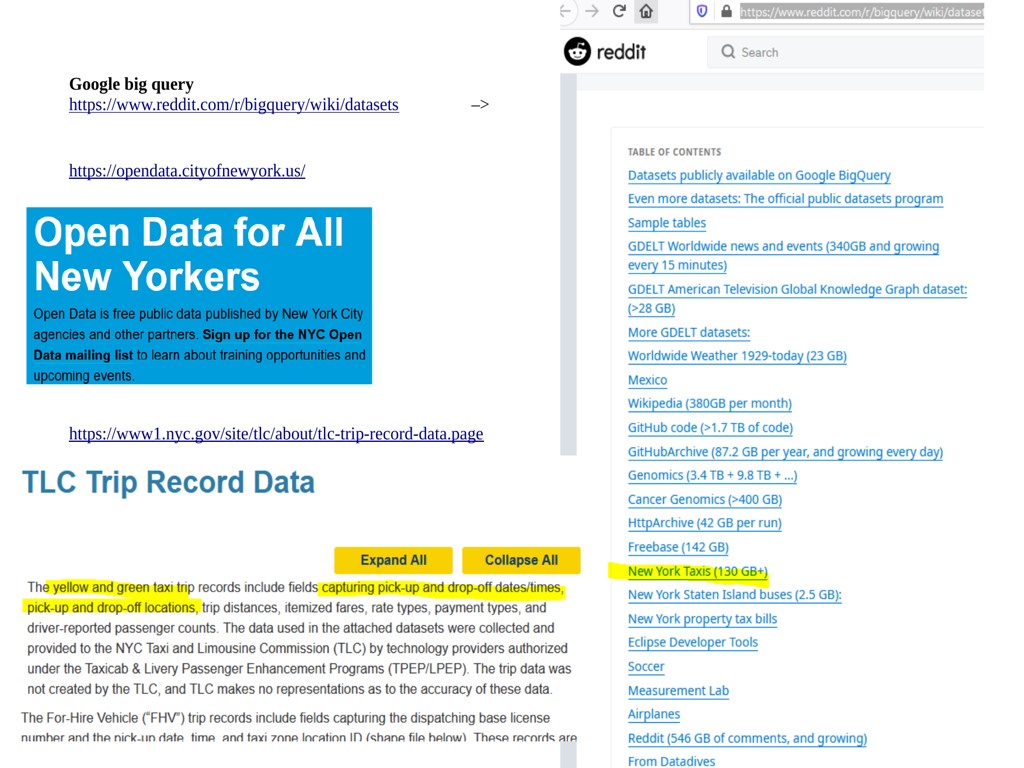Click the Open Data for All New Yorkers banner
The height and width of the screenshot is (768, 1024).
(x=199, y=296)
